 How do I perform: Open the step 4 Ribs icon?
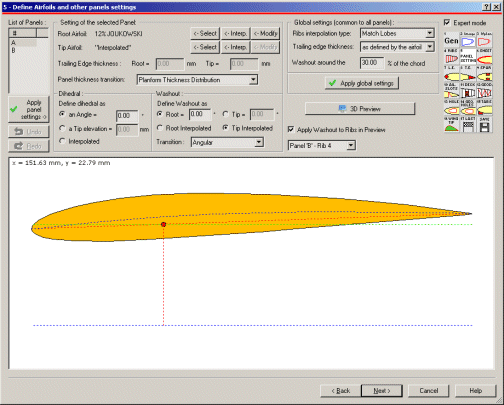tap(451, 57)
